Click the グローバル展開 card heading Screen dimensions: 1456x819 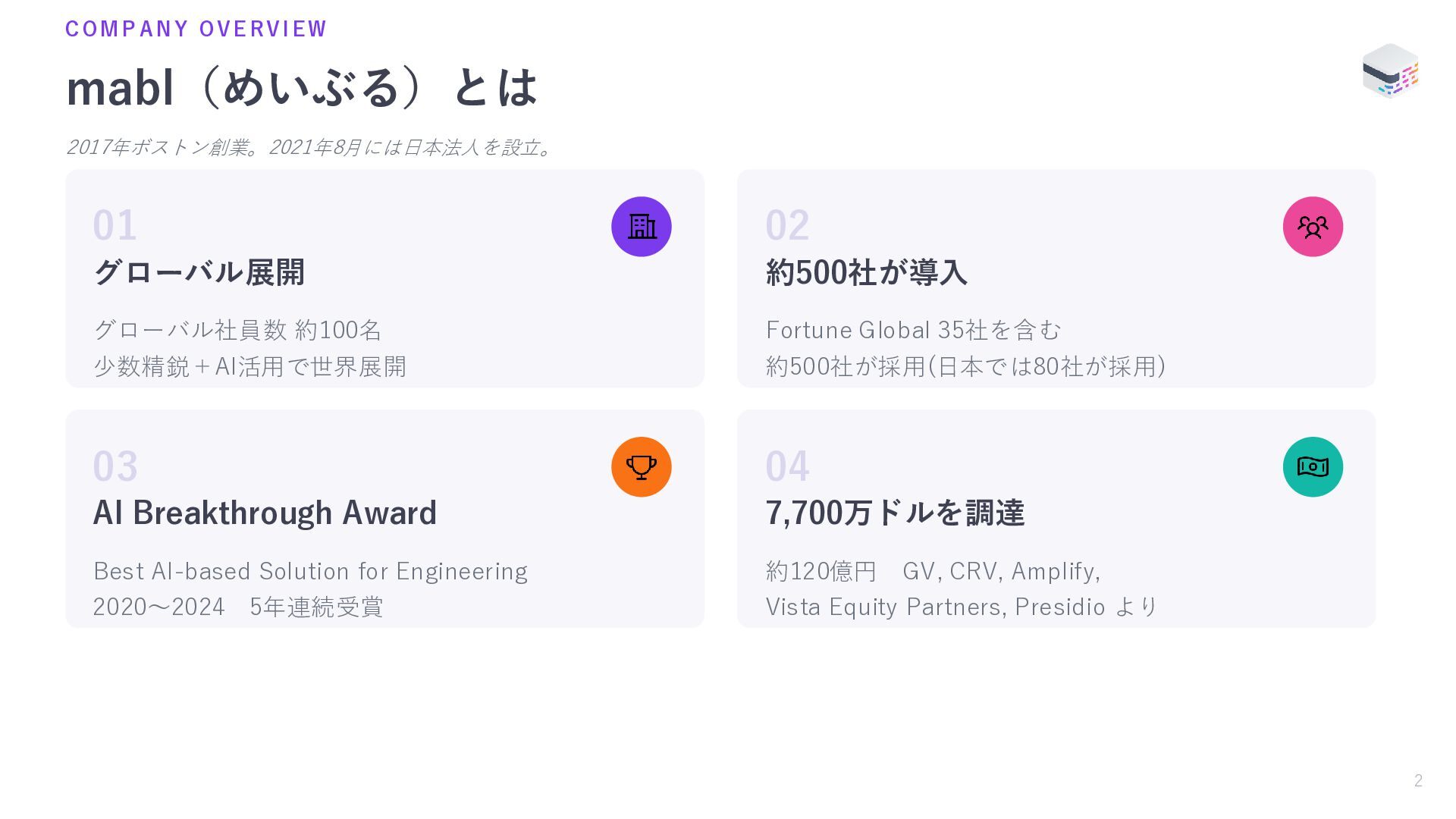point(199,272)
